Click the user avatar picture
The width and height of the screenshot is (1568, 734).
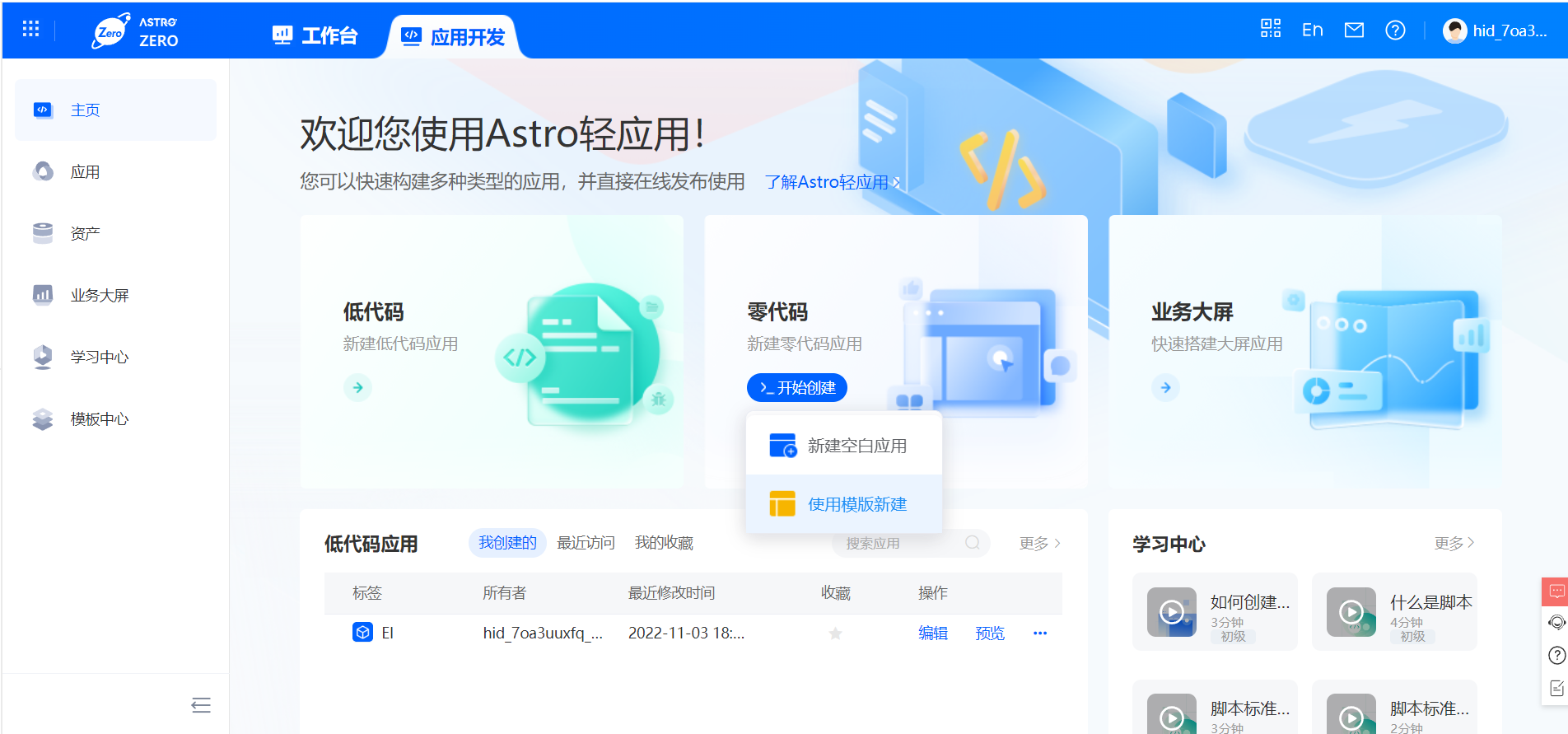(x=1454, y=30)
